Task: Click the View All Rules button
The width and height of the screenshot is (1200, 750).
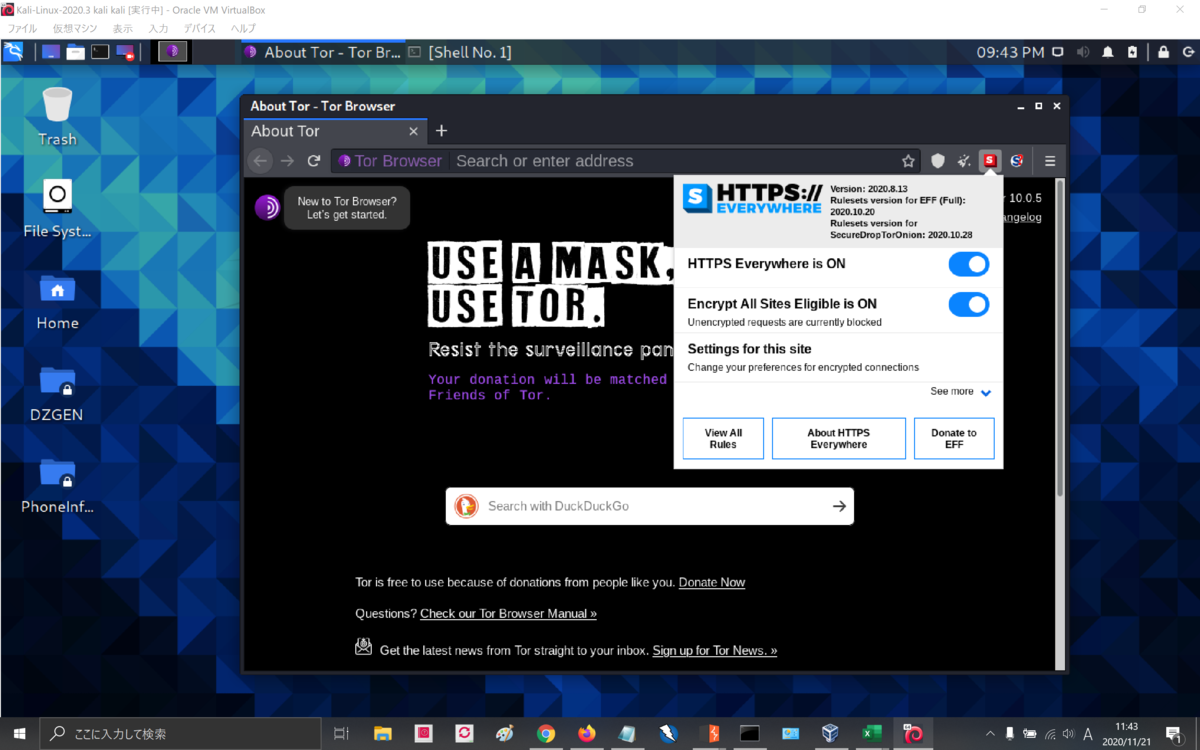Action: (x=723, y=438)
